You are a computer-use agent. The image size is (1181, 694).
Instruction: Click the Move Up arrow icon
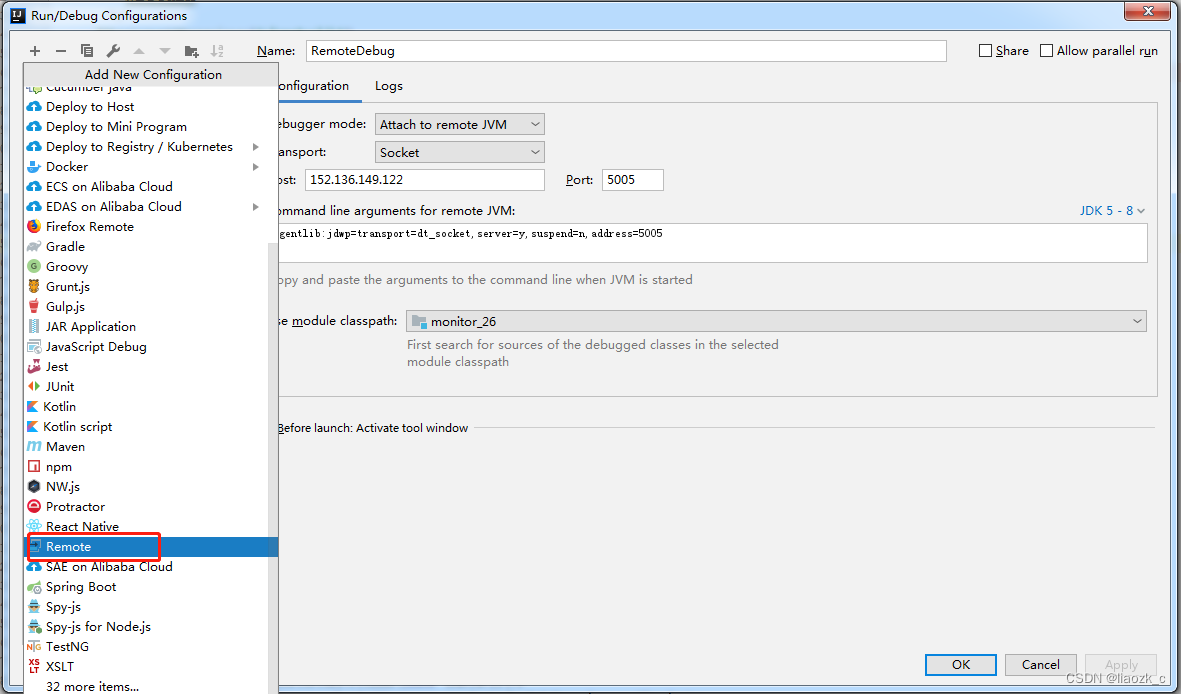click(139, 50)
